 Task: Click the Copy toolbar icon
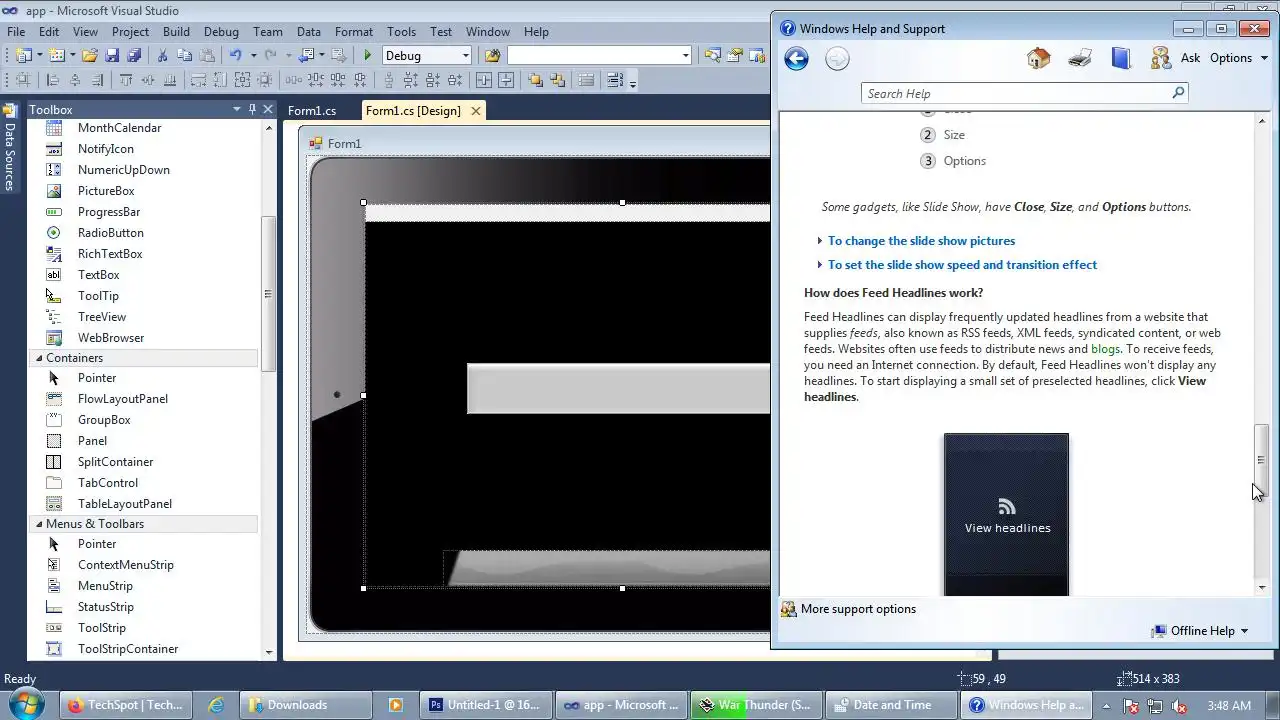pos(184,55)
